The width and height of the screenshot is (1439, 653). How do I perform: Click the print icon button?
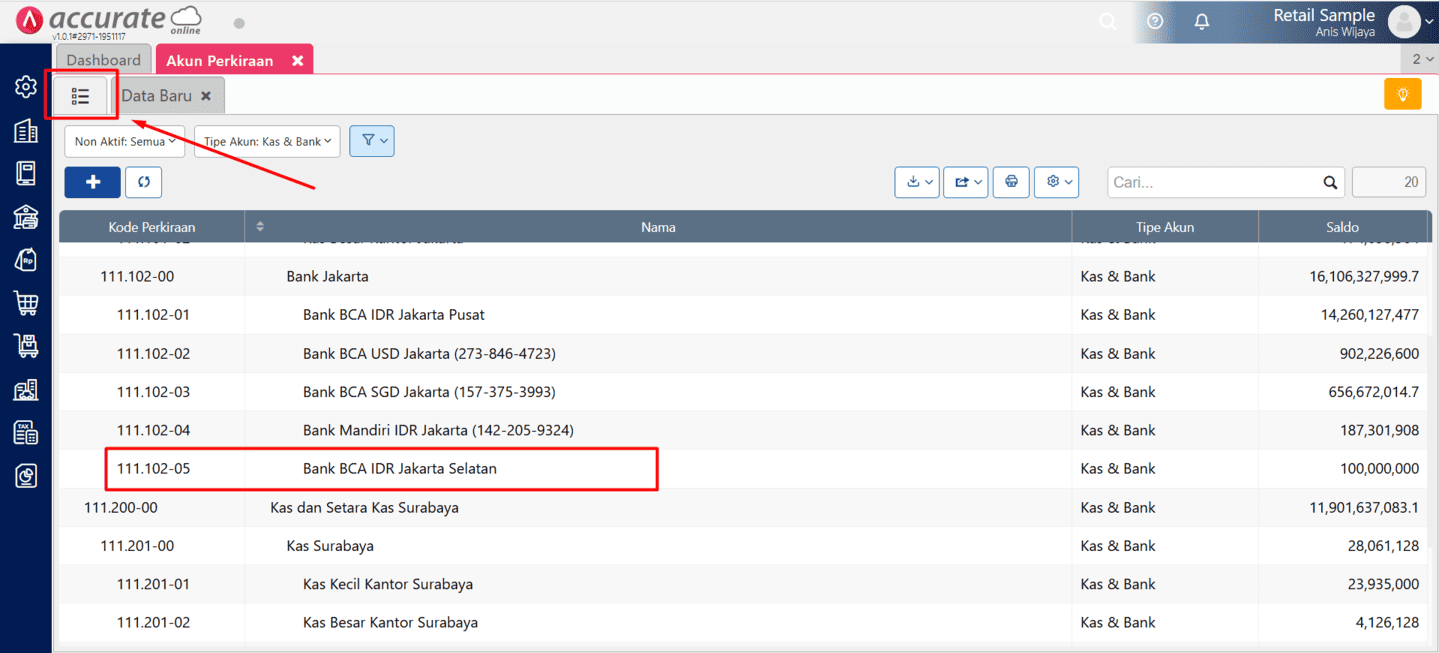[1011, 182]
